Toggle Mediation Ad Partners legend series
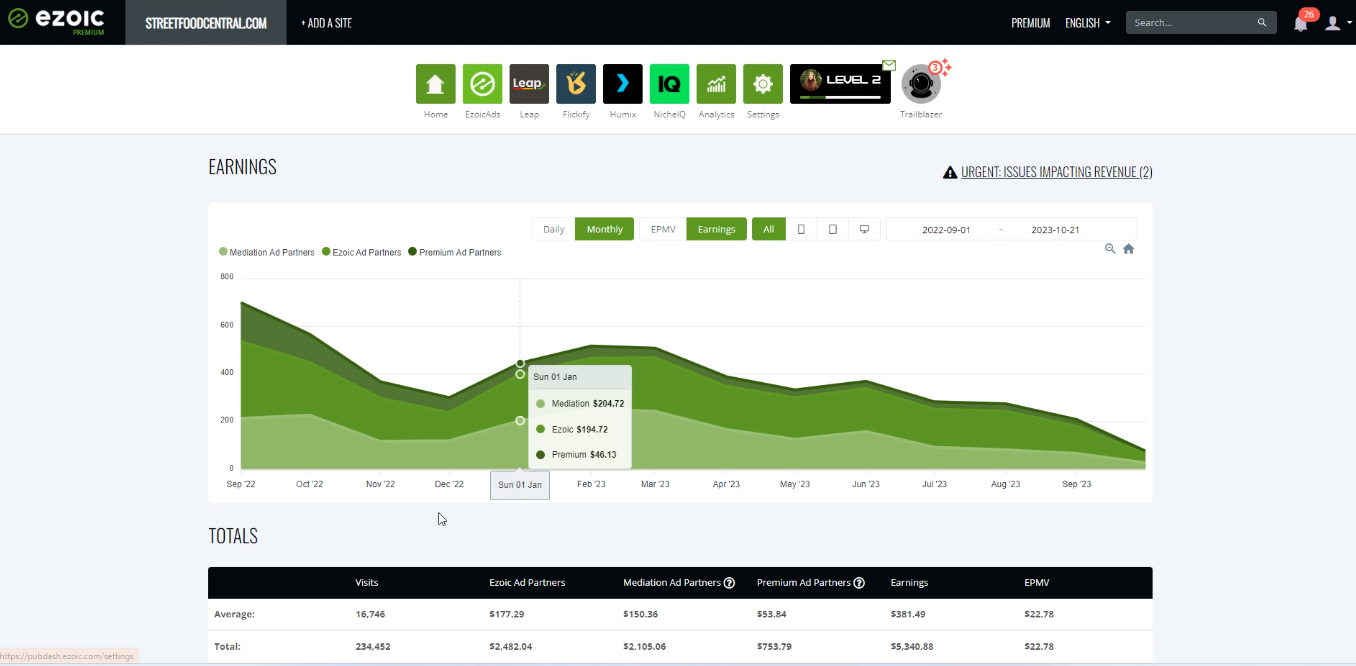 [266, 253]
